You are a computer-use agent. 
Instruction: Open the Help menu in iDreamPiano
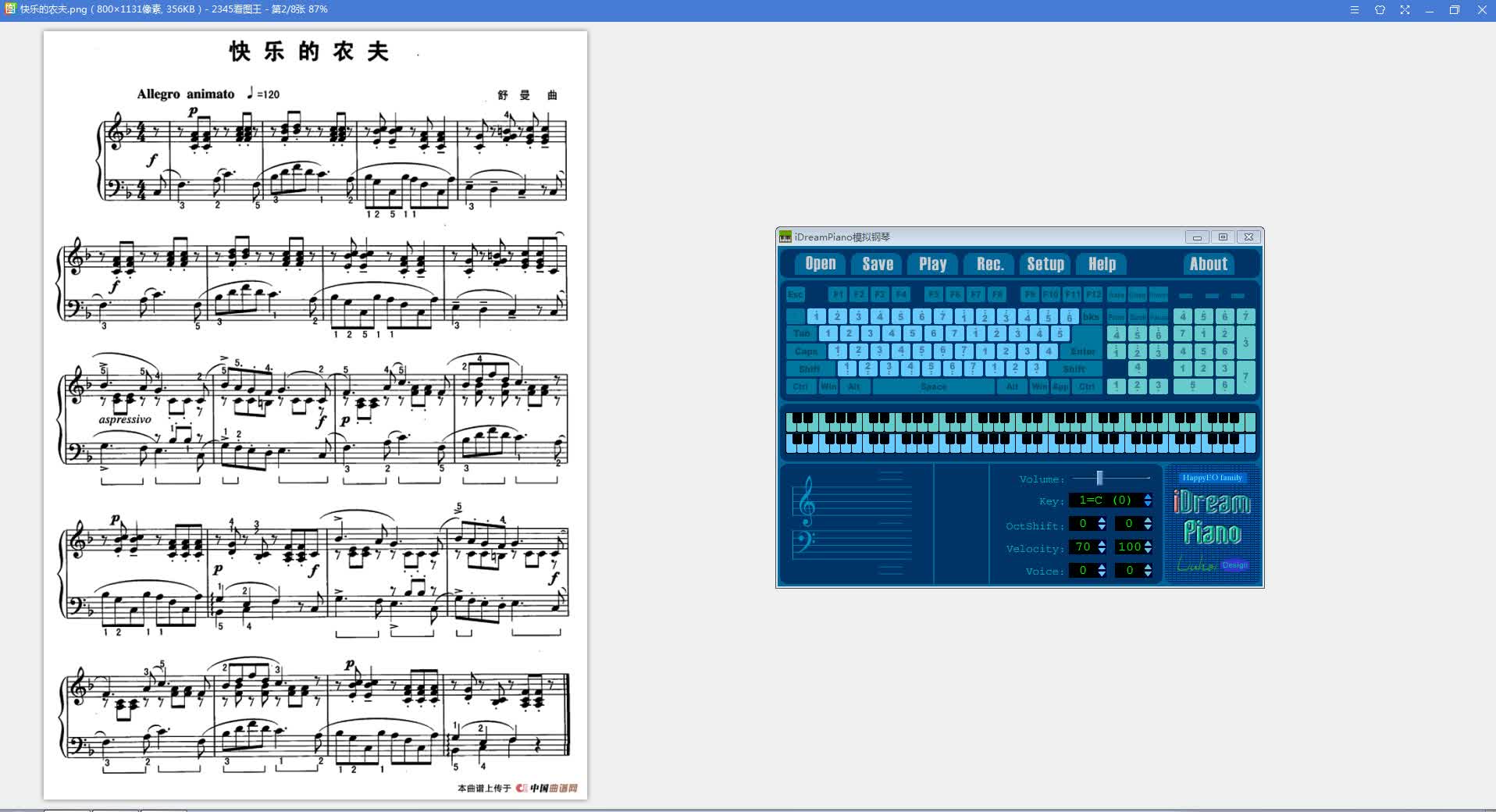click(1102, 264)
